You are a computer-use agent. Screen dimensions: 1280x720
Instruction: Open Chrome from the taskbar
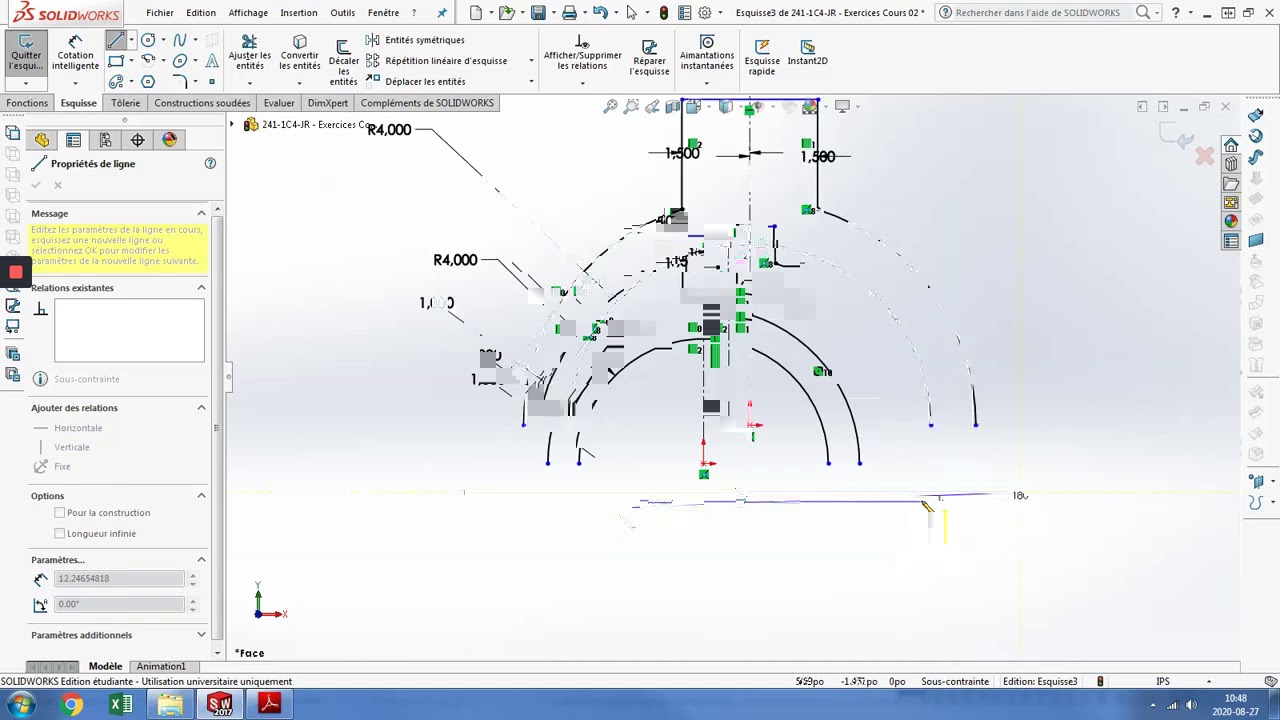click(x=71, y=705)
